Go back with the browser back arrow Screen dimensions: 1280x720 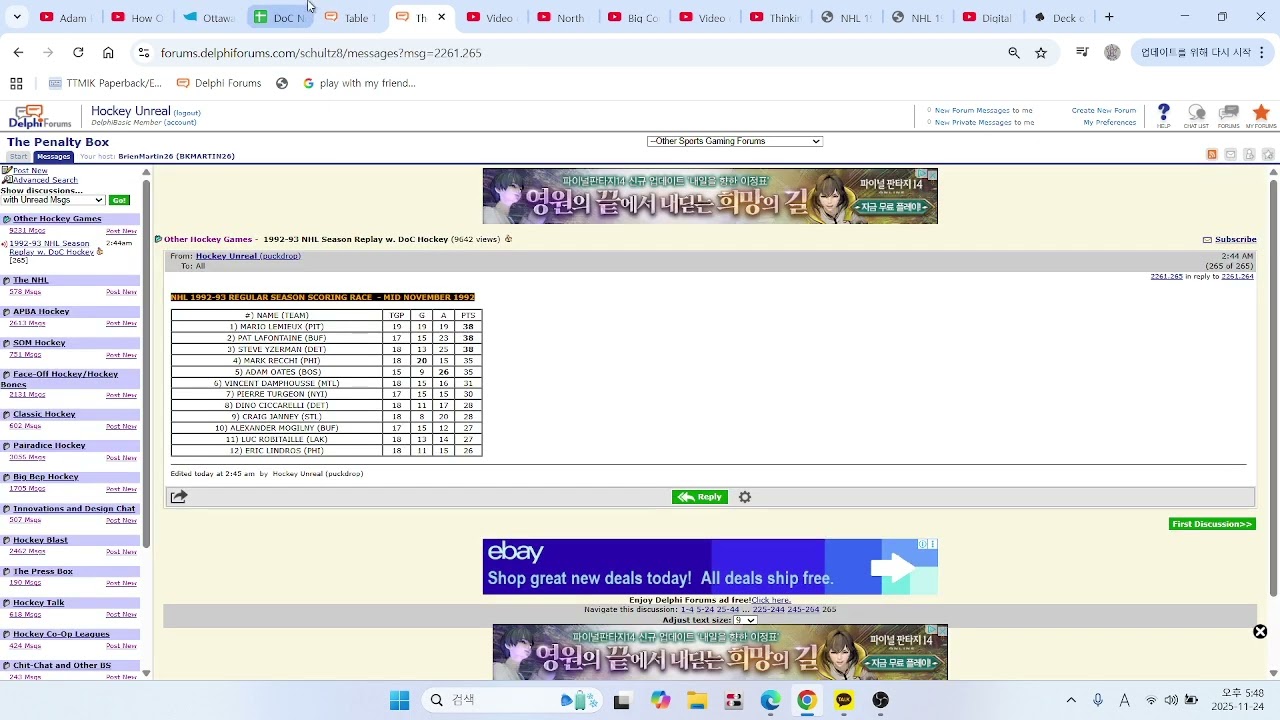point(18,53)
